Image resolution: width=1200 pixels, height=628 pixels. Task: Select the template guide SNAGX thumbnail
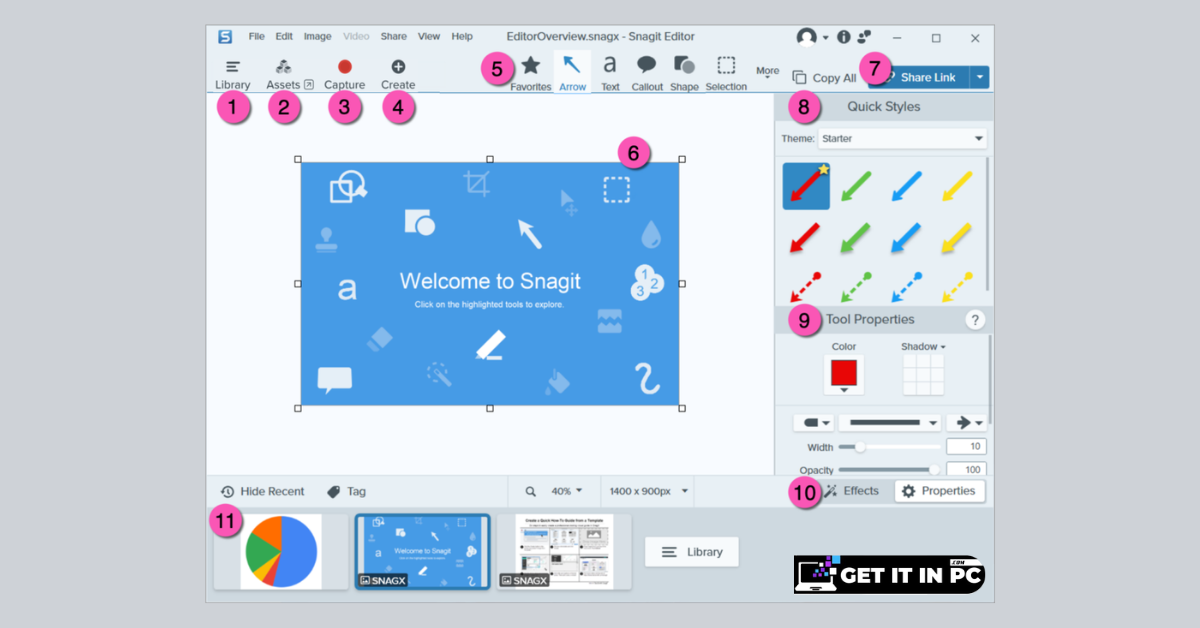pos(564,551)
